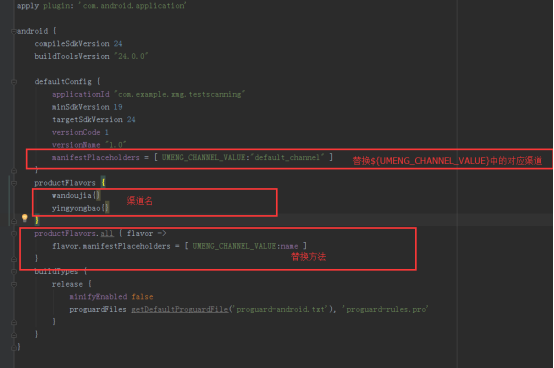Click versionCode keyword
This screenshot has width=554, height=368.
pyautogui.click(x=76, y=132)
